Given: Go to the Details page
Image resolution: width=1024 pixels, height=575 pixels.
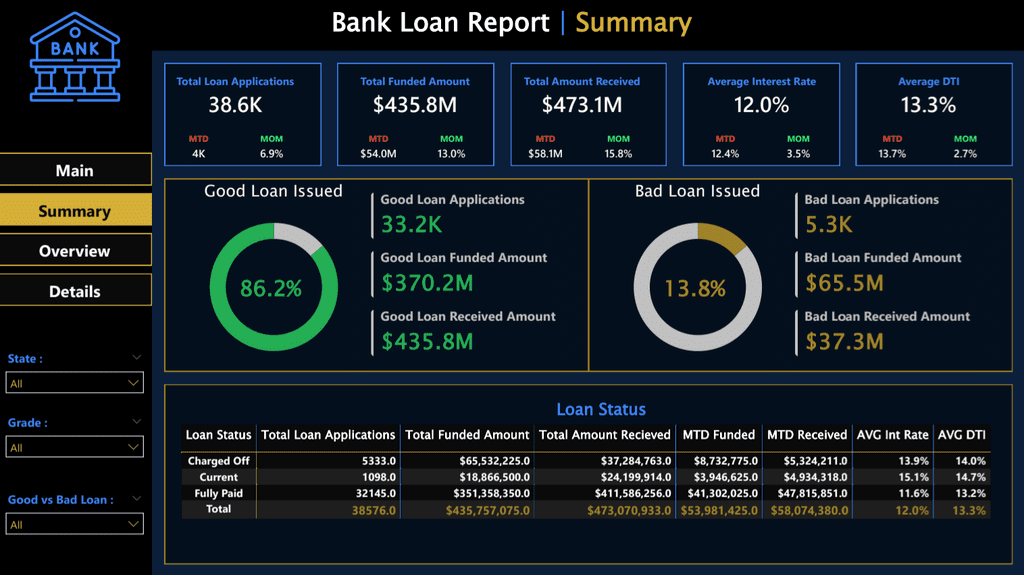Looking at the screenshot, I should (x=75, y=291).
